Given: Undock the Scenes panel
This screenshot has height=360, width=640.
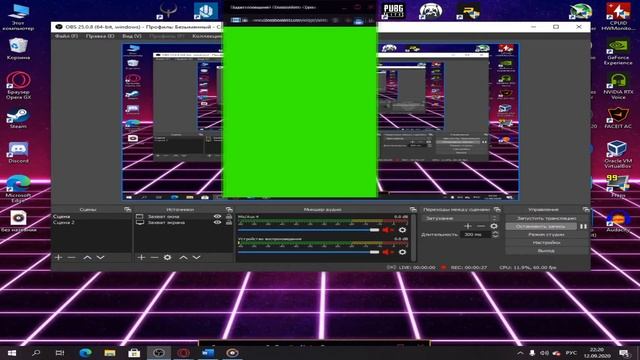Looking at the screenshot, I should (x=127, y=209).
